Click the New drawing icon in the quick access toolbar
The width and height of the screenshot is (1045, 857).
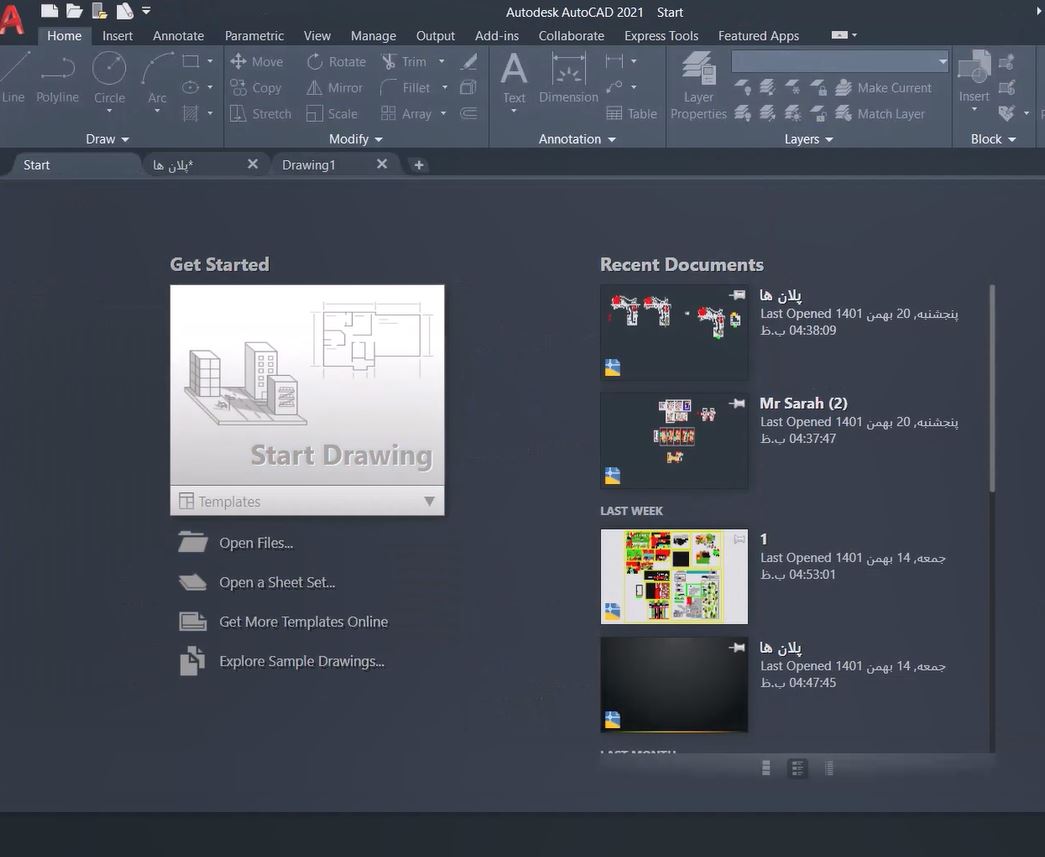49,11
